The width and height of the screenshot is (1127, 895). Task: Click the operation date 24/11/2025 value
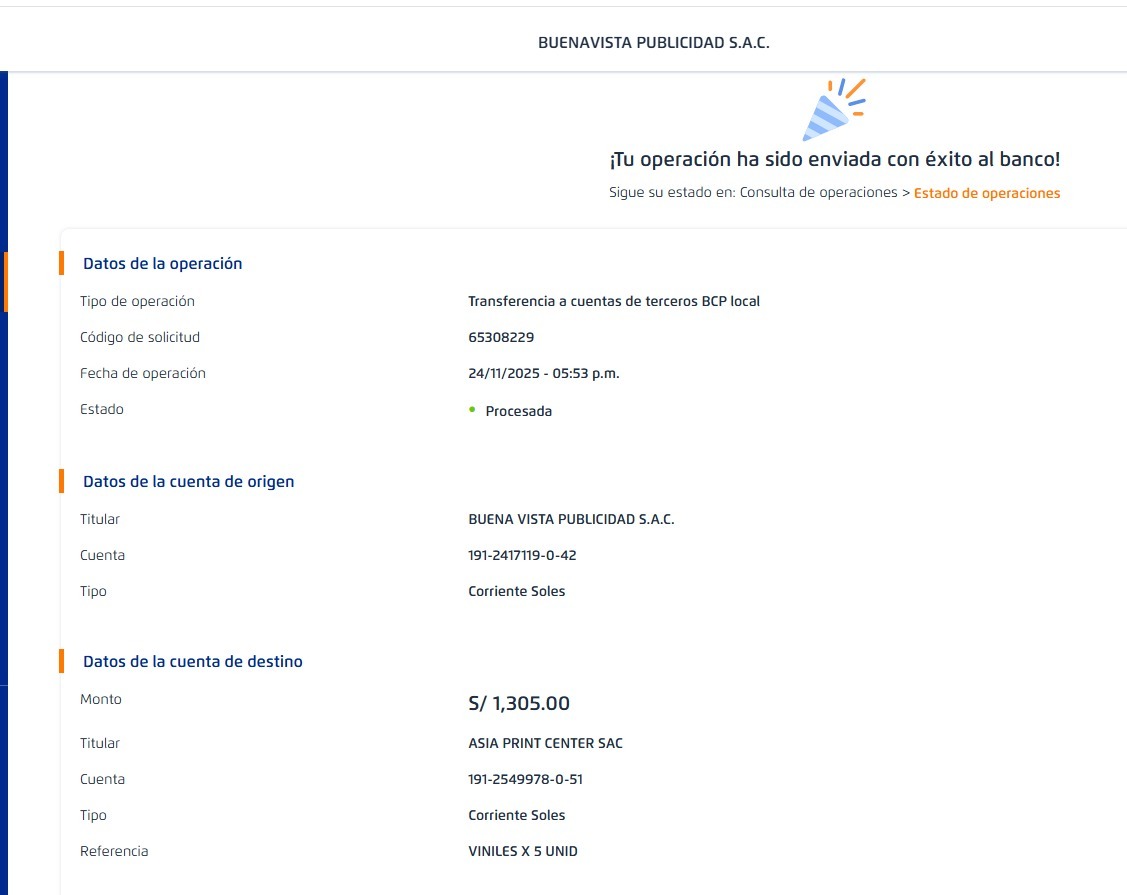tap(543, 374)
